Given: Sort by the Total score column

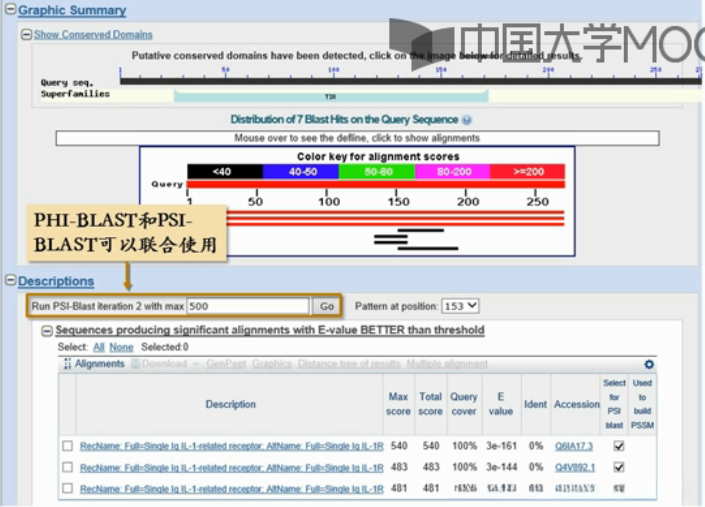Looking at the screenshot, I should (x=430, y=404).
